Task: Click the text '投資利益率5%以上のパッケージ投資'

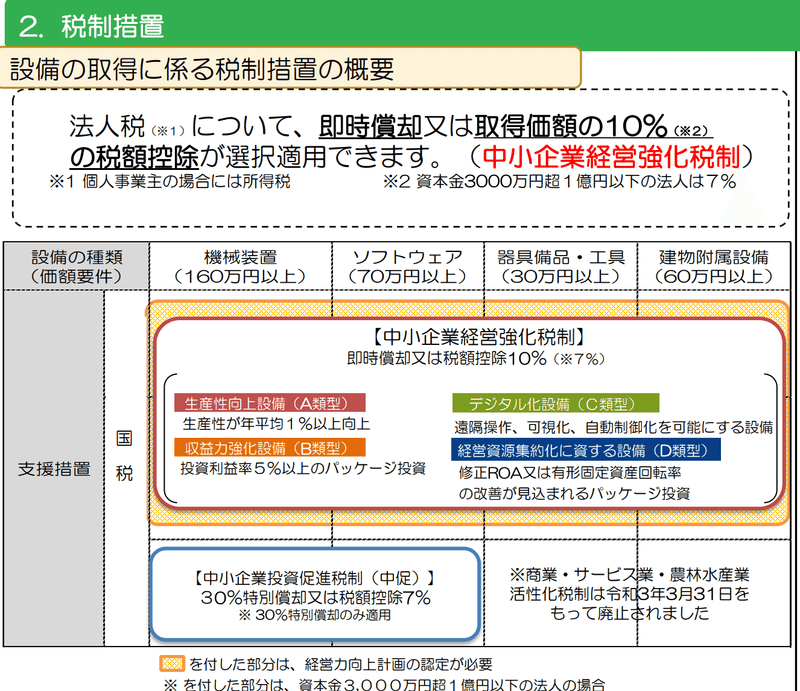Action: (x=303, y=468)
